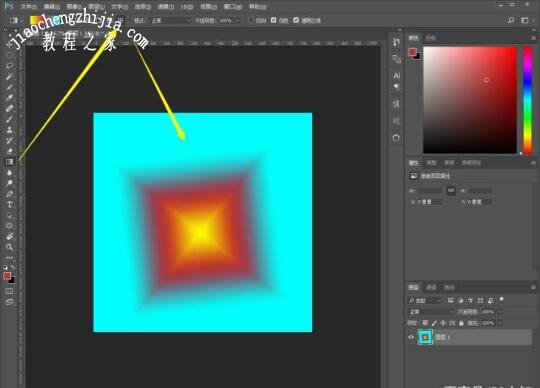Toggle filter for type layers
Screen dimensions: 540x388
pos(470,301)
